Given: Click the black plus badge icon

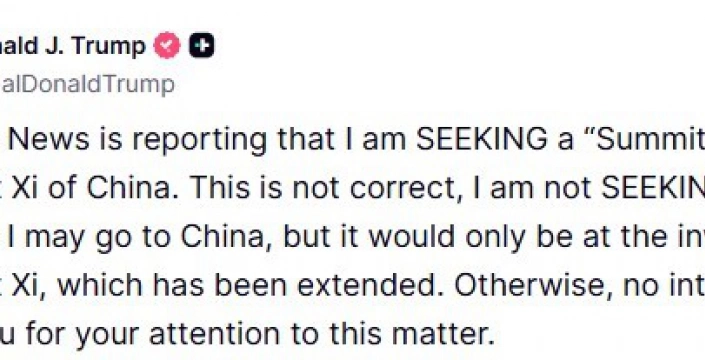Looking at the screenshot, I should point(201,45).
